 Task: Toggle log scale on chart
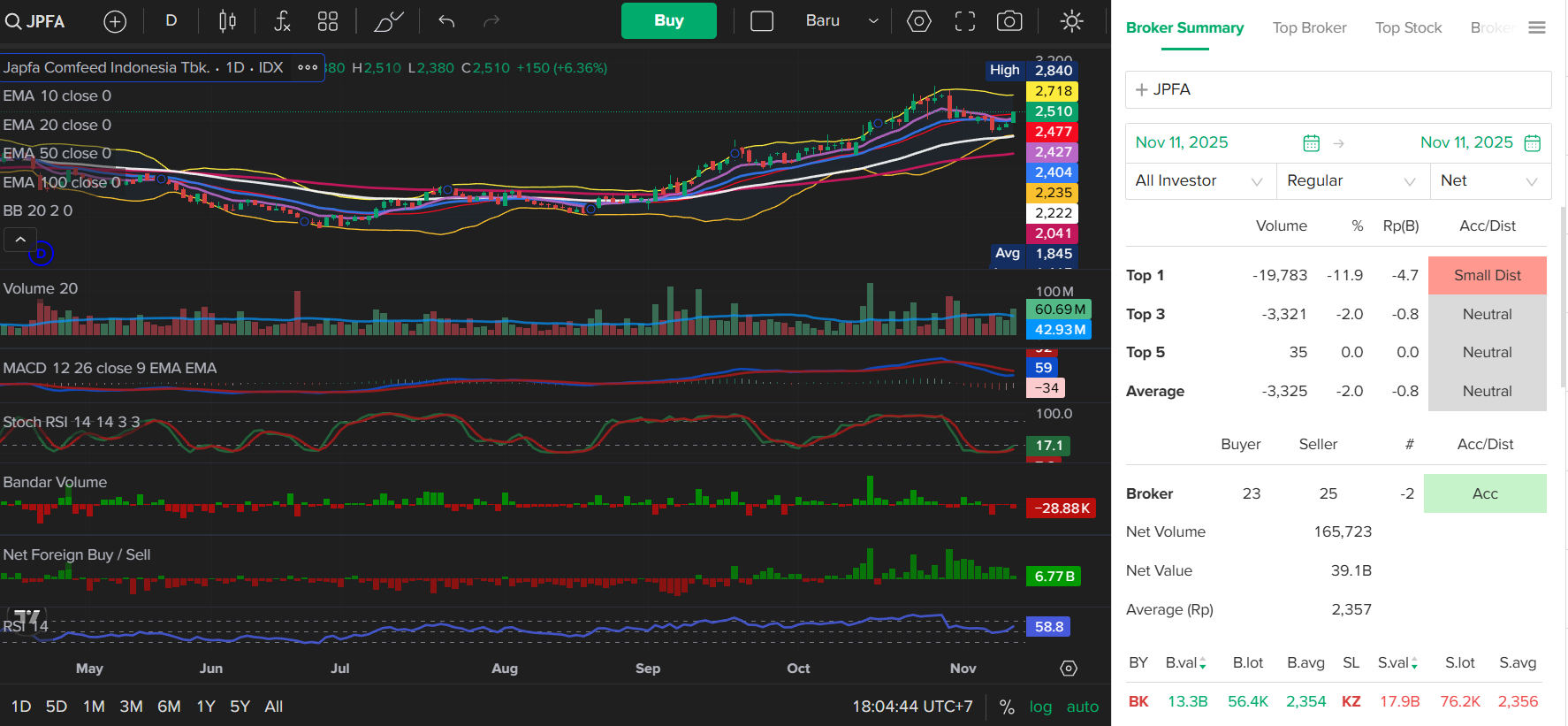(1040, 707)
